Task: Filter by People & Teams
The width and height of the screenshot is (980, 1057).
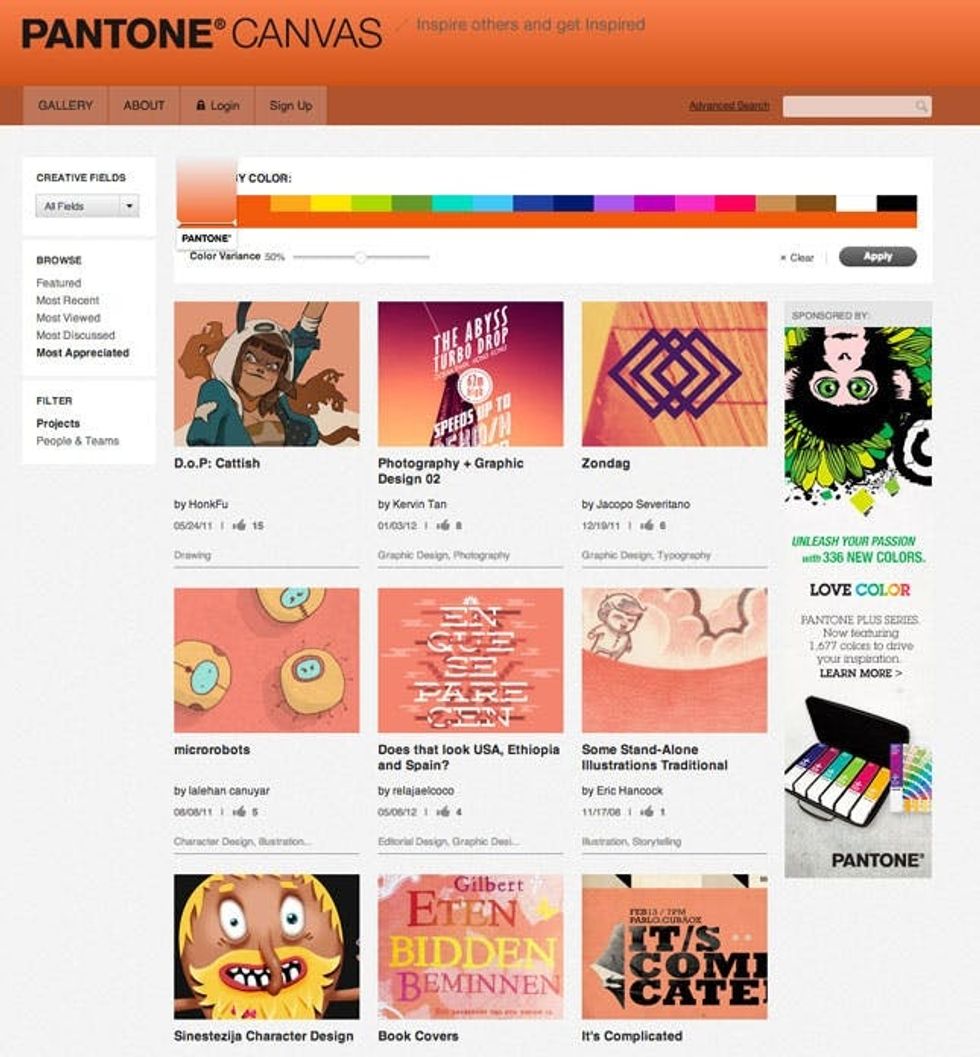Action: click(x=78, y=441)
